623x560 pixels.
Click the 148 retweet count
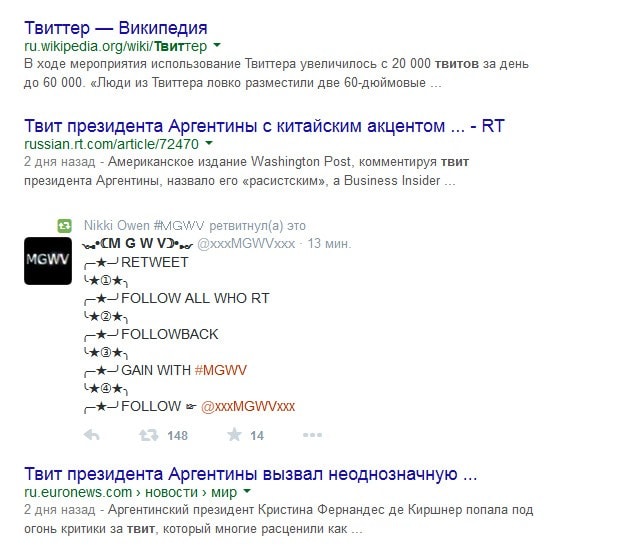pyautogui.click(x=178, y=436)
